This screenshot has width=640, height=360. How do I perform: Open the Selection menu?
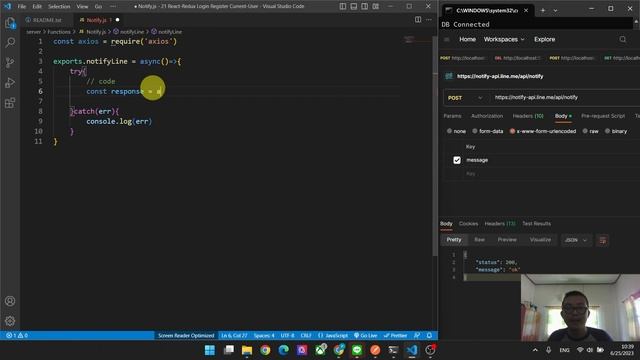(59, 7)
